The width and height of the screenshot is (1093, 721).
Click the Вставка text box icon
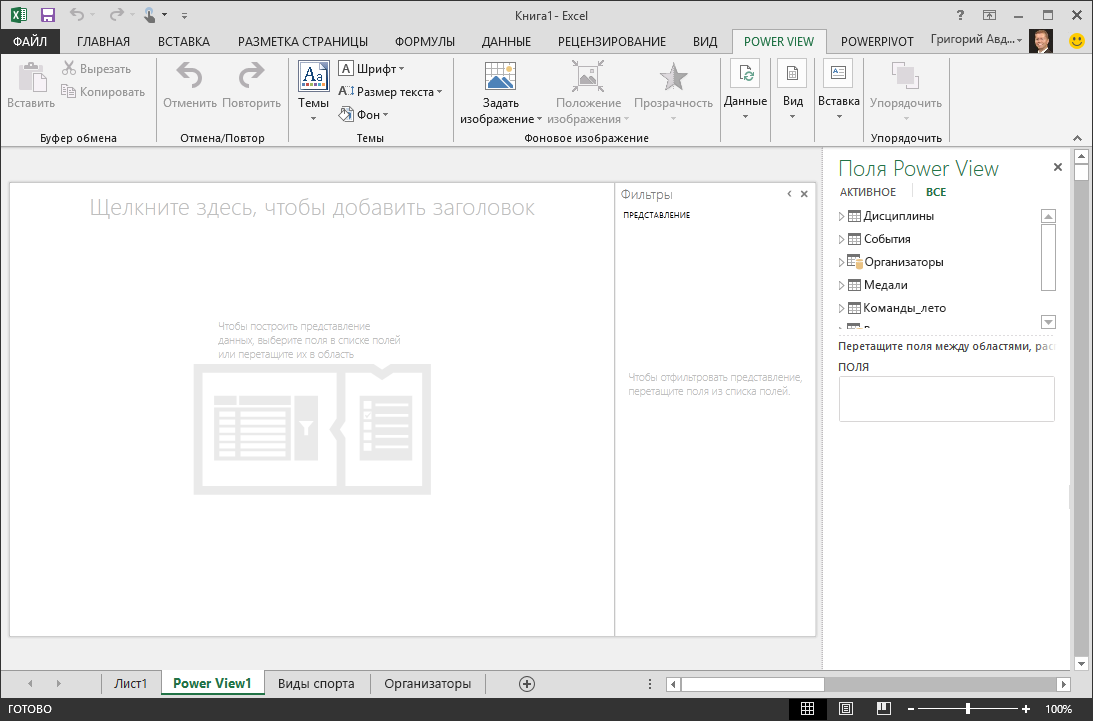(839, 73)
